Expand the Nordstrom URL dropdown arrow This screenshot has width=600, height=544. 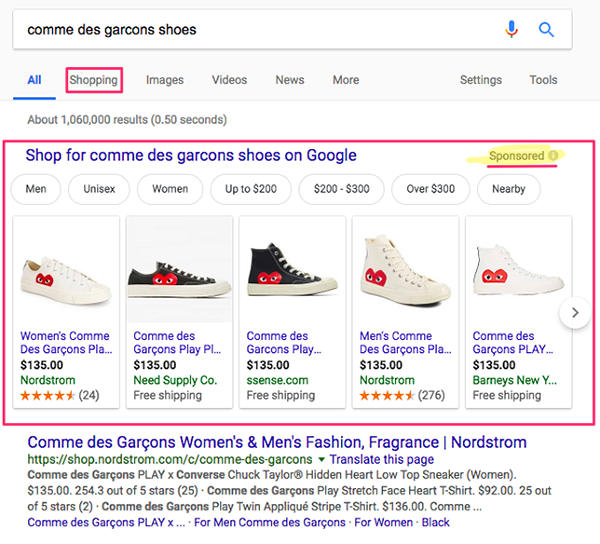[322, 458]
